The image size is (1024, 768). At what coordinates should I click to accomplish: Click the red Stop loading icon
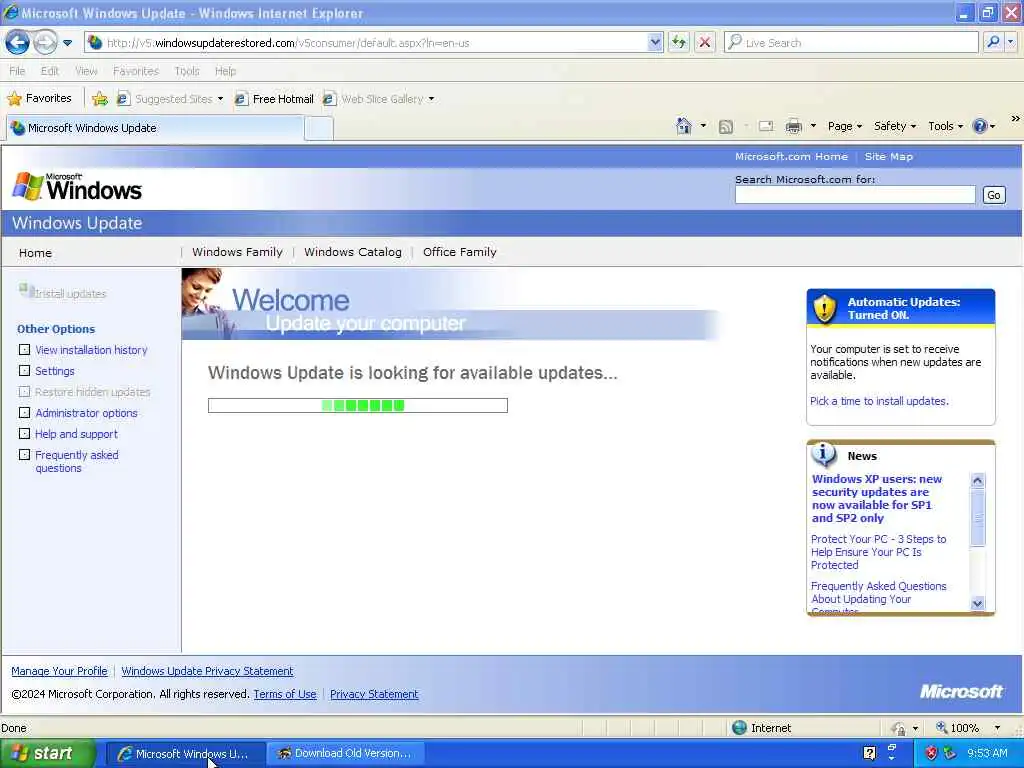click(x=705, y=43)
